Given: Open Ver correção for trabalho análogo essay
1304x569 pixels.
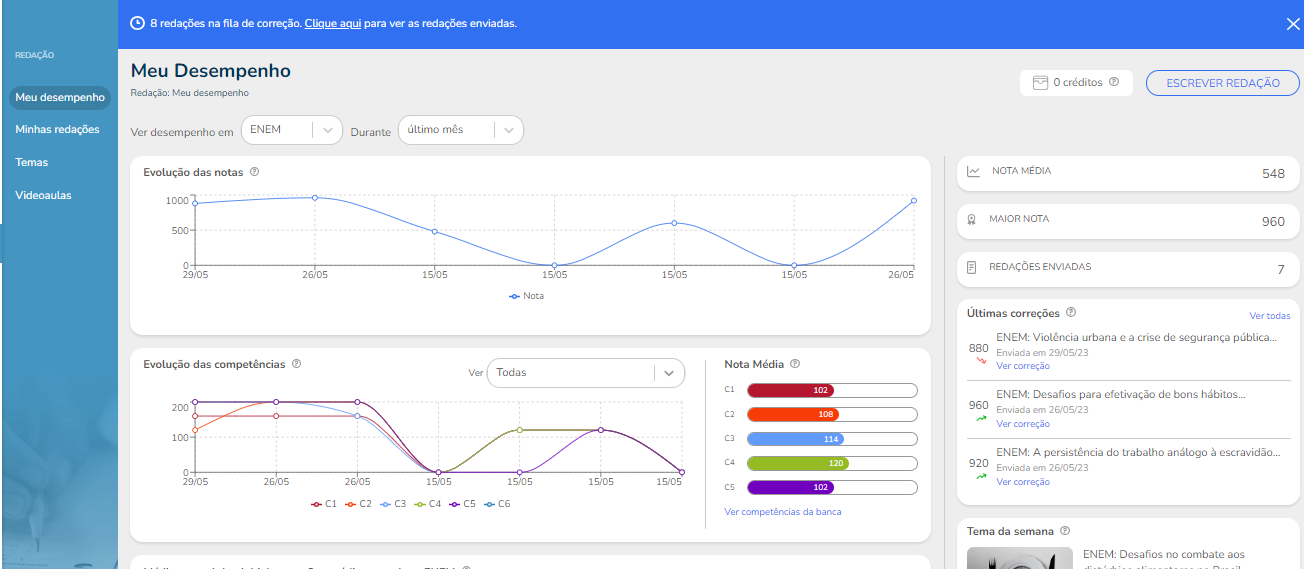Looking at the screenshot, I should (x=1023, y=482).
